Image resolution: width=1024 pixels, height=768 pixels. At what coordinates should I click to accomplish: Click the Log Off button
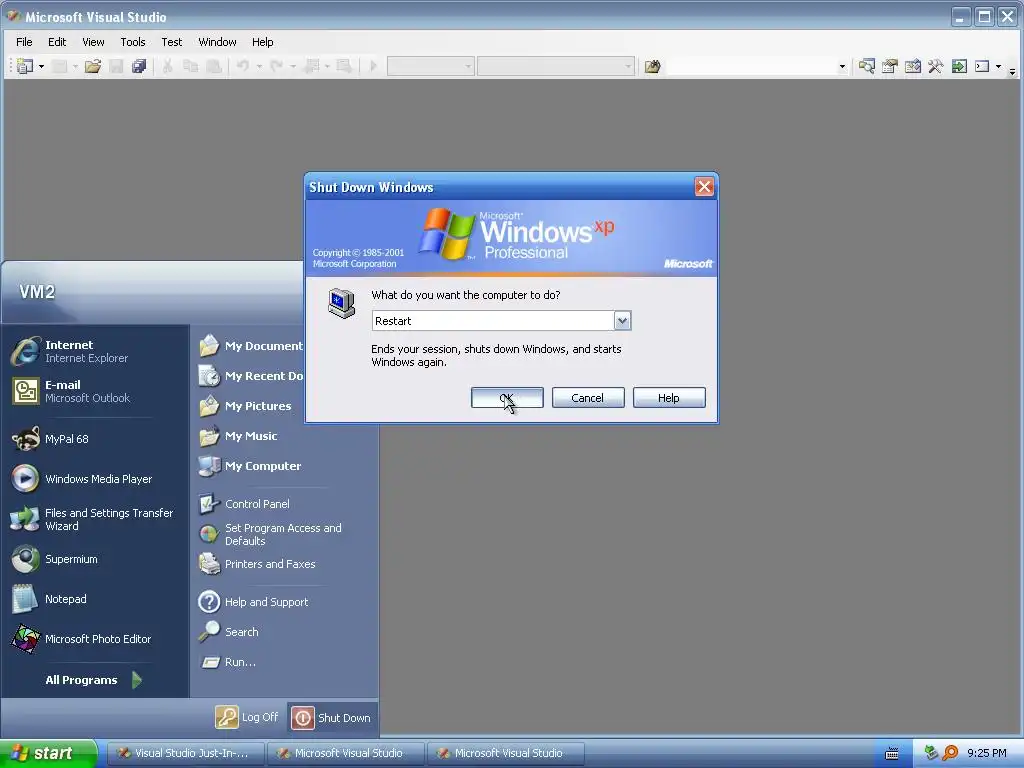[247, 717]
